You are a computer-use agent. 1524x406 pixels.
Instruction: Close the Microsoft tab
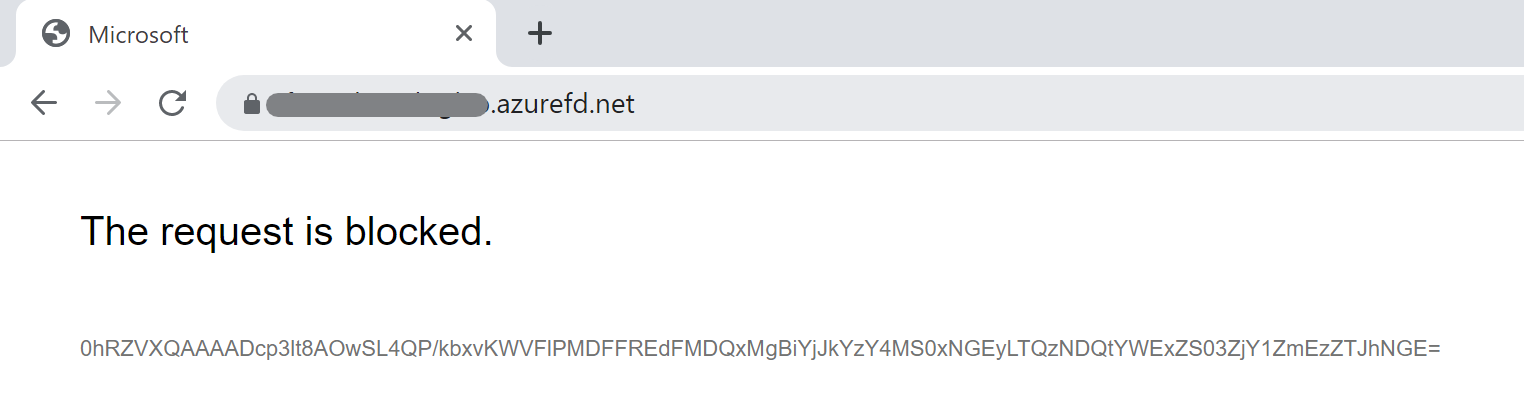pyautogui.click(x=463, y=34)
